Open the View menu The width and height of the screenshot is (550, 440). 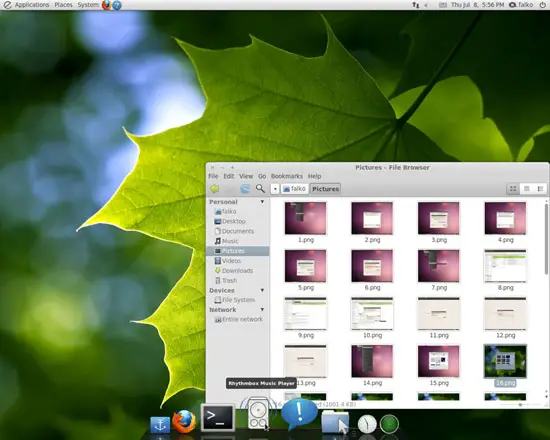[x=246, y=176]
